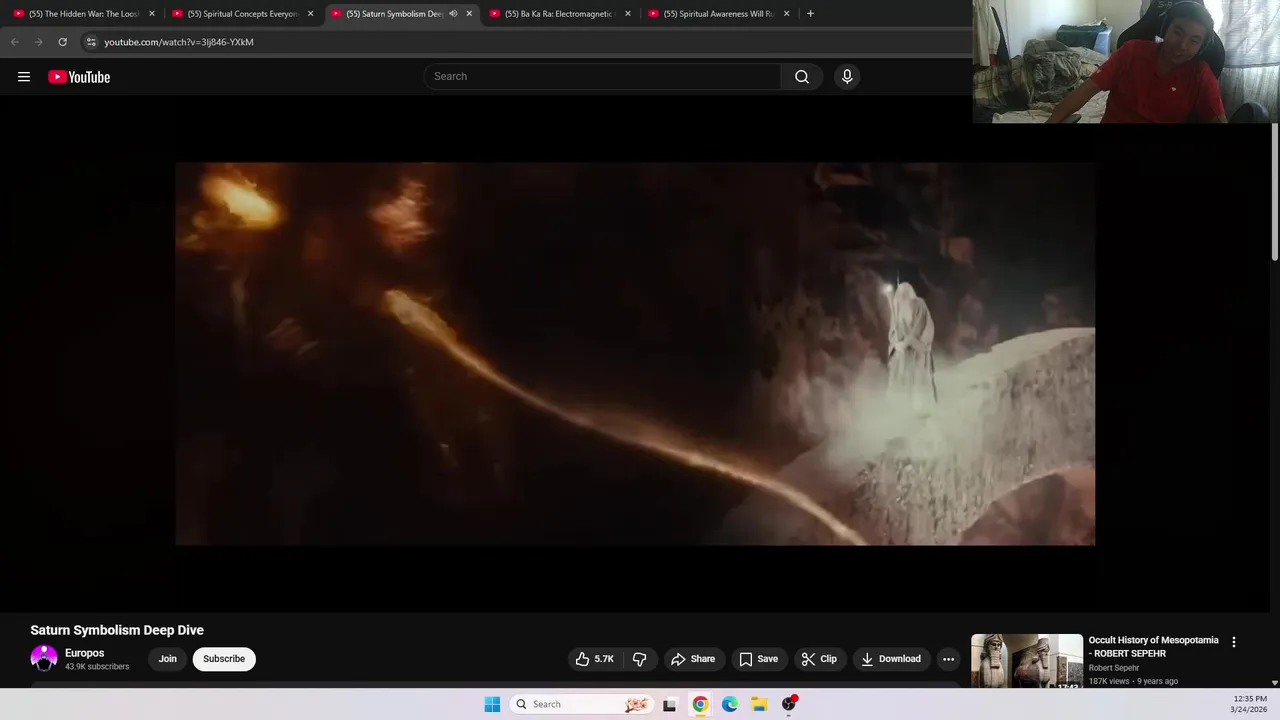The width and height of the screenshot is (1280, 720).
Task: Open the Windows Start menu
Action: (x=492, y=704)
